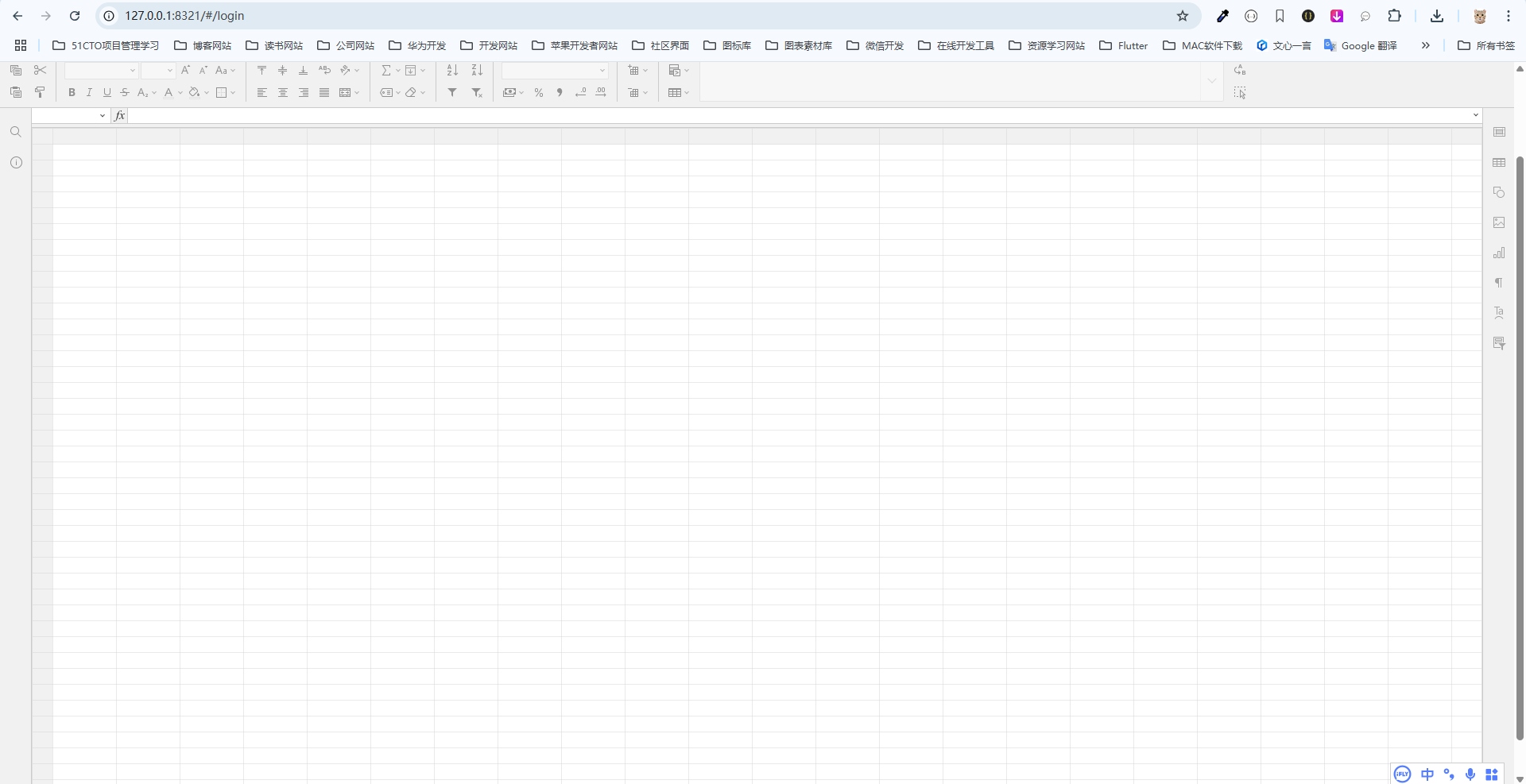
Task: Center text horizontally
Action: [x=282, y=93]
